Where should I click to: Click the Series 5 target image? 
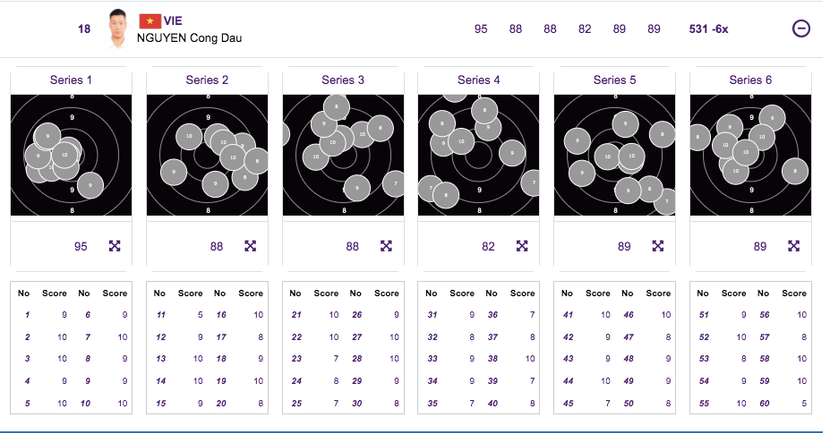click(x=615, y=155)
